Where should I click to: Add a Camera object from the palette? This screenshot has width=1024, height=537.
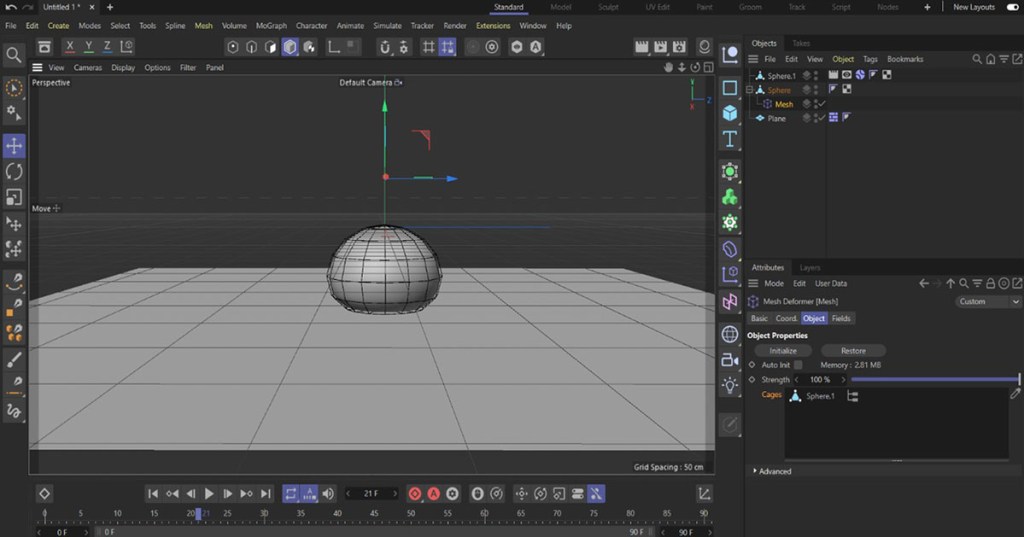730,359
